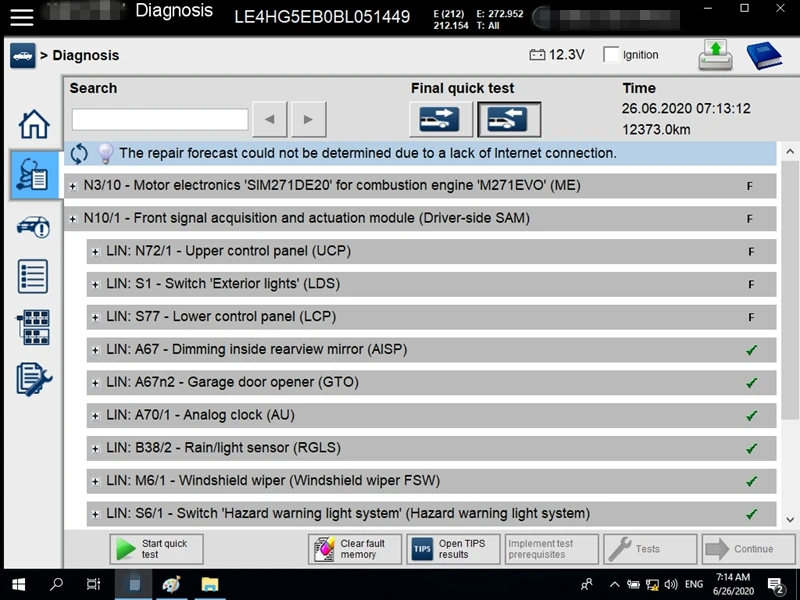Click F status of LIN: S1 row

click(x=751, y=285)
